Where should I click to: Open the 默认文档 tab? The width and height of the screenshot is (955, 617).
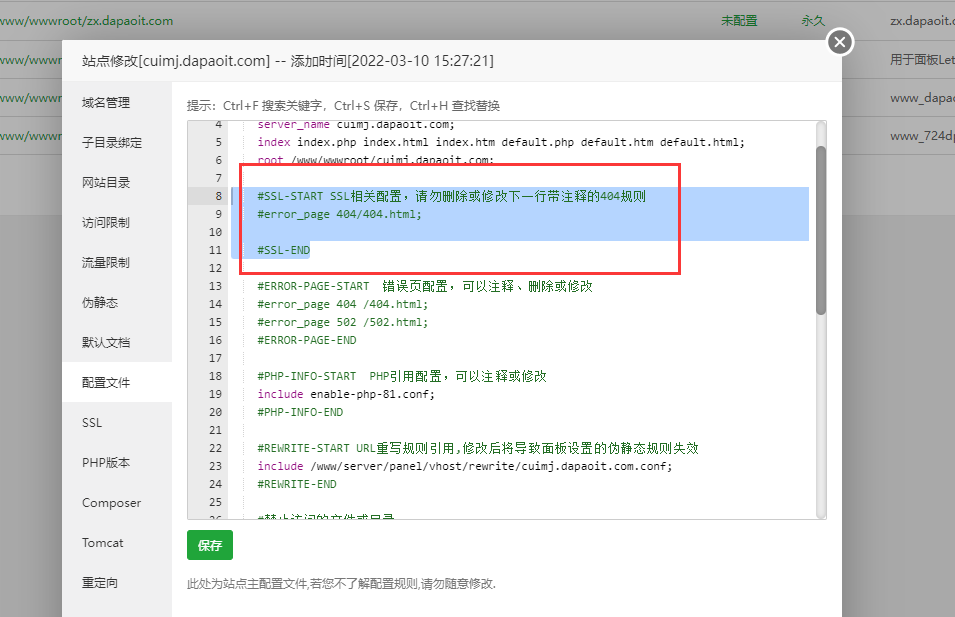[x=106, y=343]
